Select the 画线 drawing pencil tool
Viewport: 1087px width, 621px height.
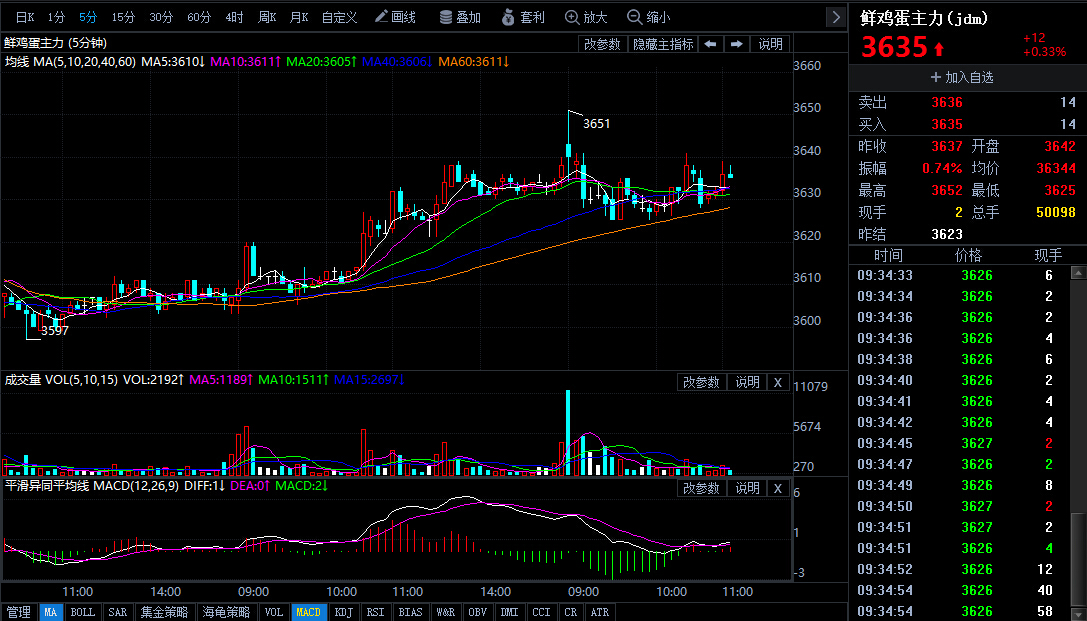[x=395, y=17]
